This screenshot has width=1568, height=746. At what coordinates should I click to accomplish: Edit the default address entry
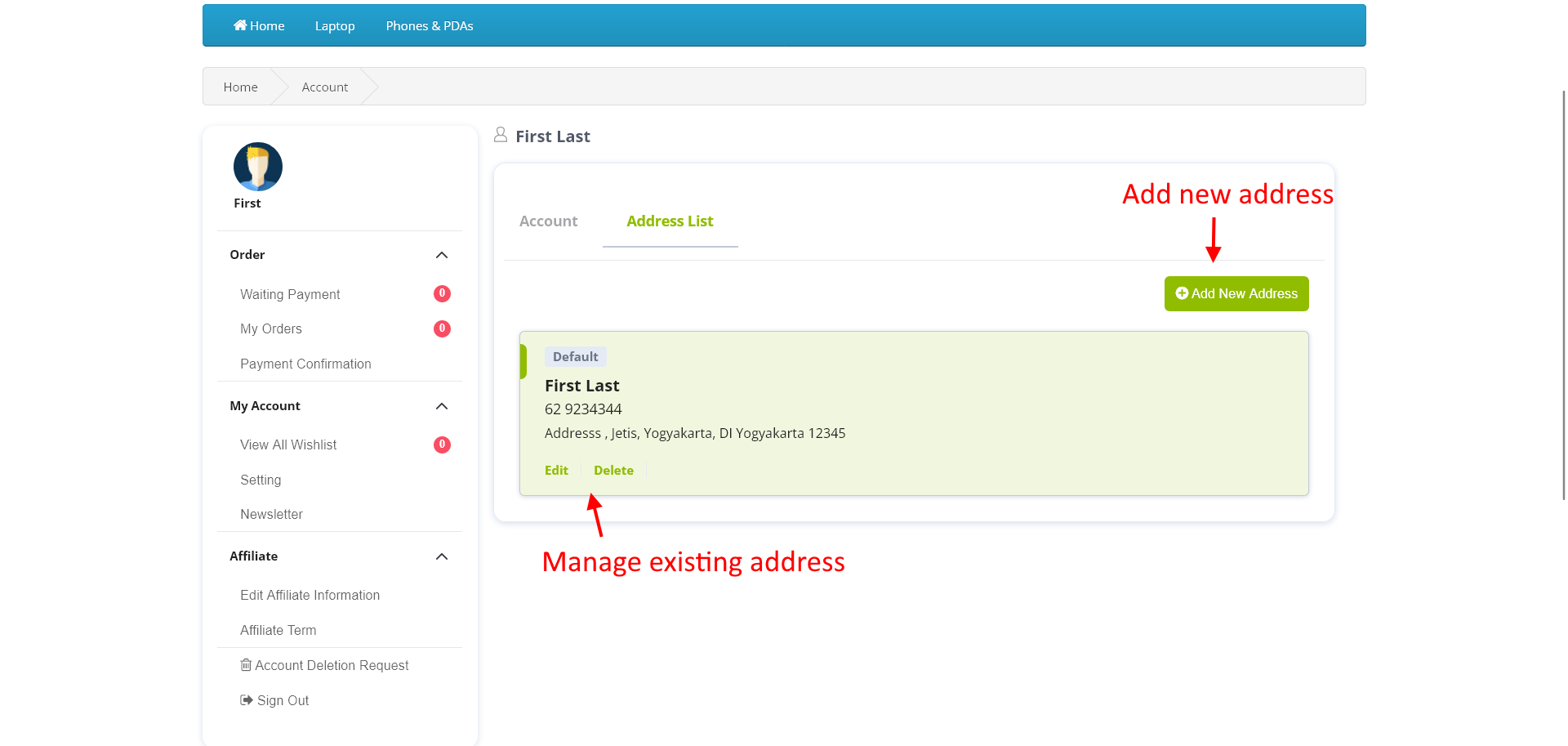(556, 470)
